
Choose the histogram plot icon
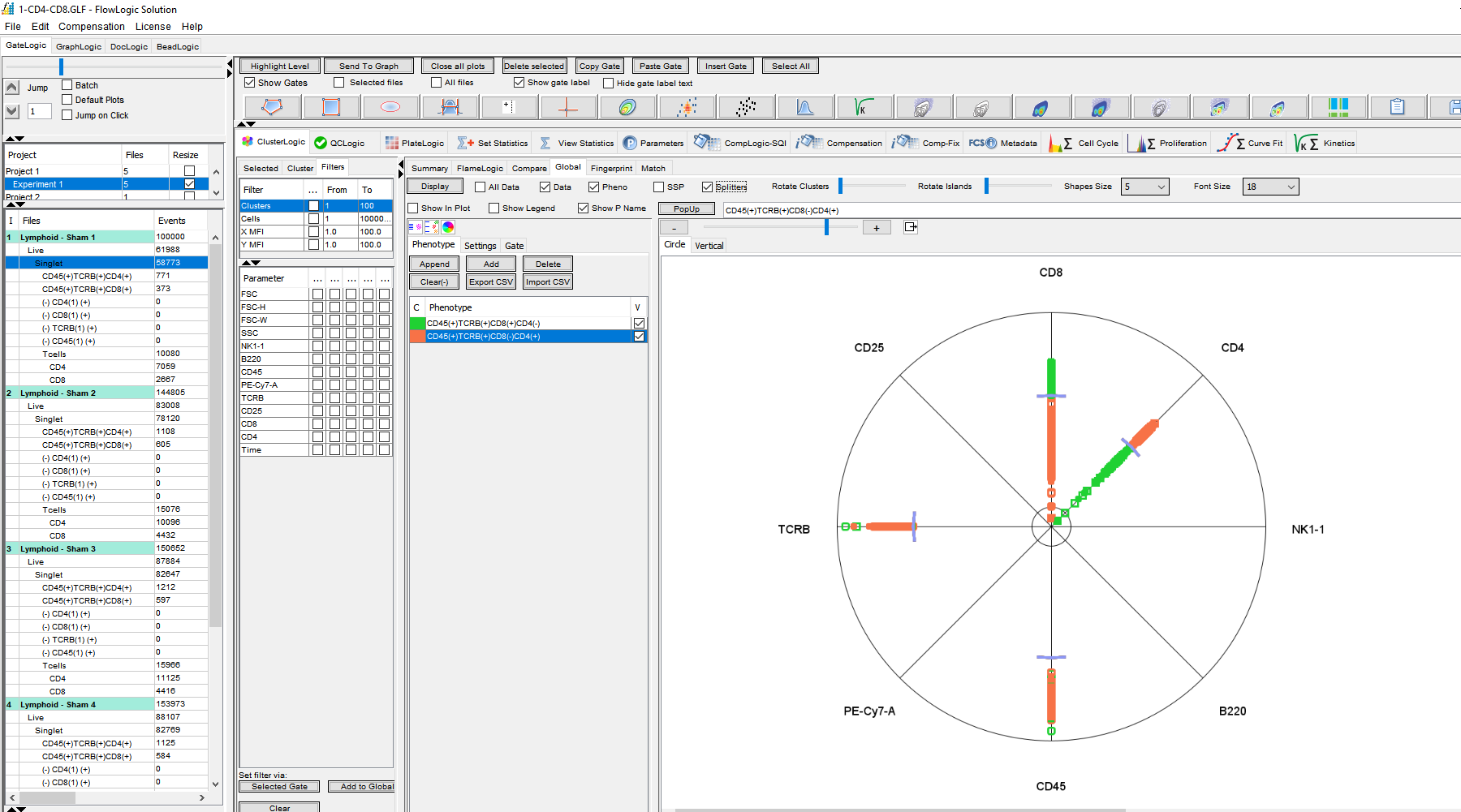[804, 107]
